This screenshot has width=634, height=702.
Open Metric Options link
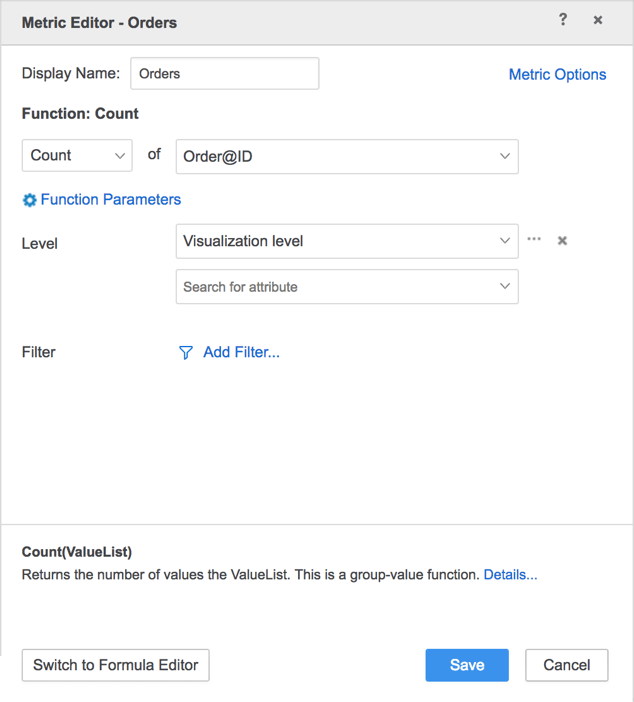[x=557, y=74]
